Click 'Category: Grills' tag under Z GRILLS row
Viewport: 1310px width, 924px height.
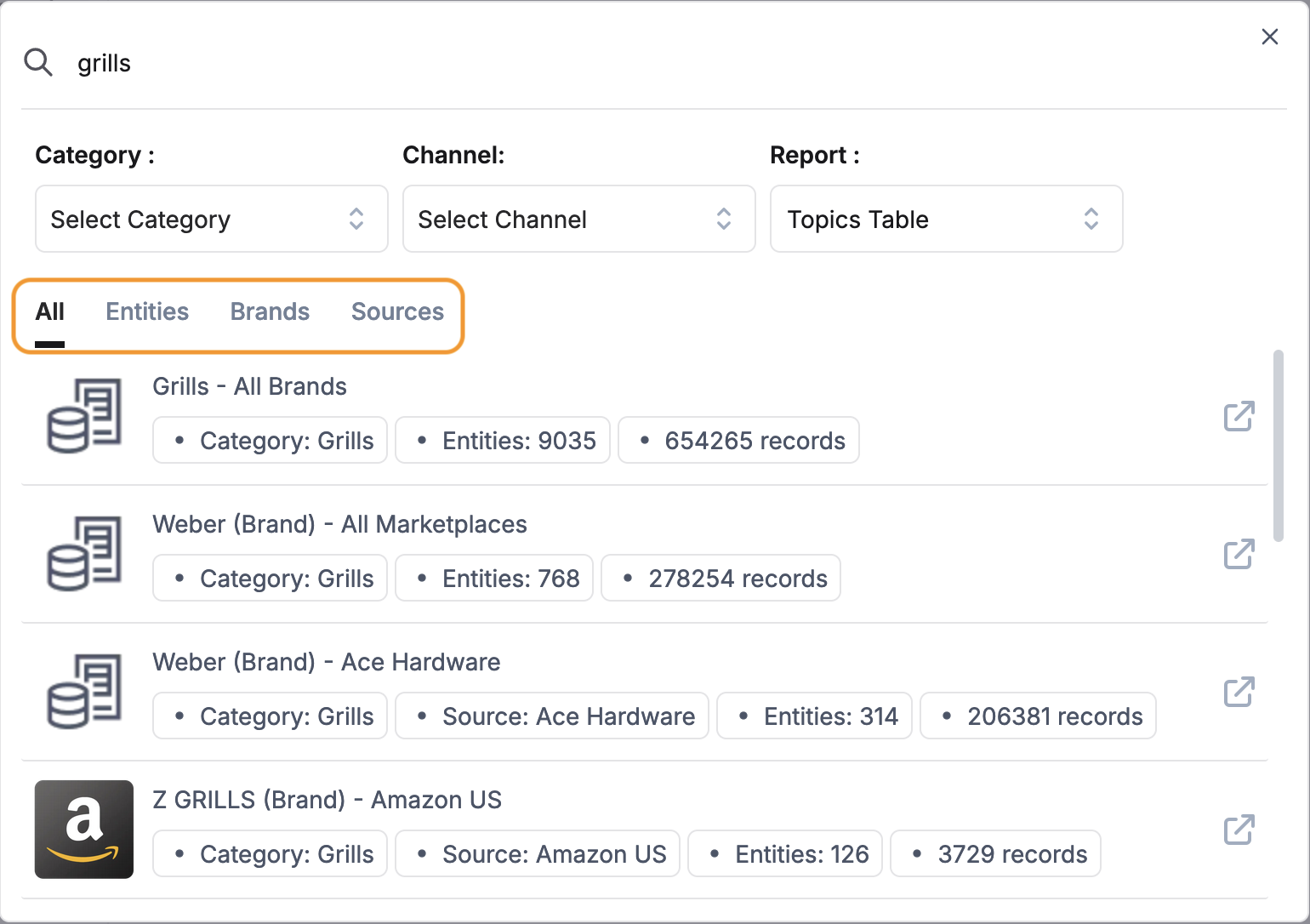[x=271, y=853]
